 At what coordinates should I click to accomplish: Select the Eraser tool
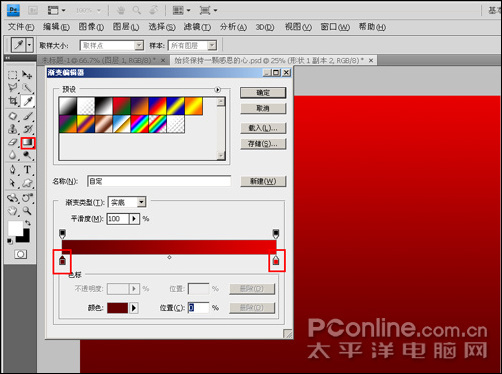point(13,142)
